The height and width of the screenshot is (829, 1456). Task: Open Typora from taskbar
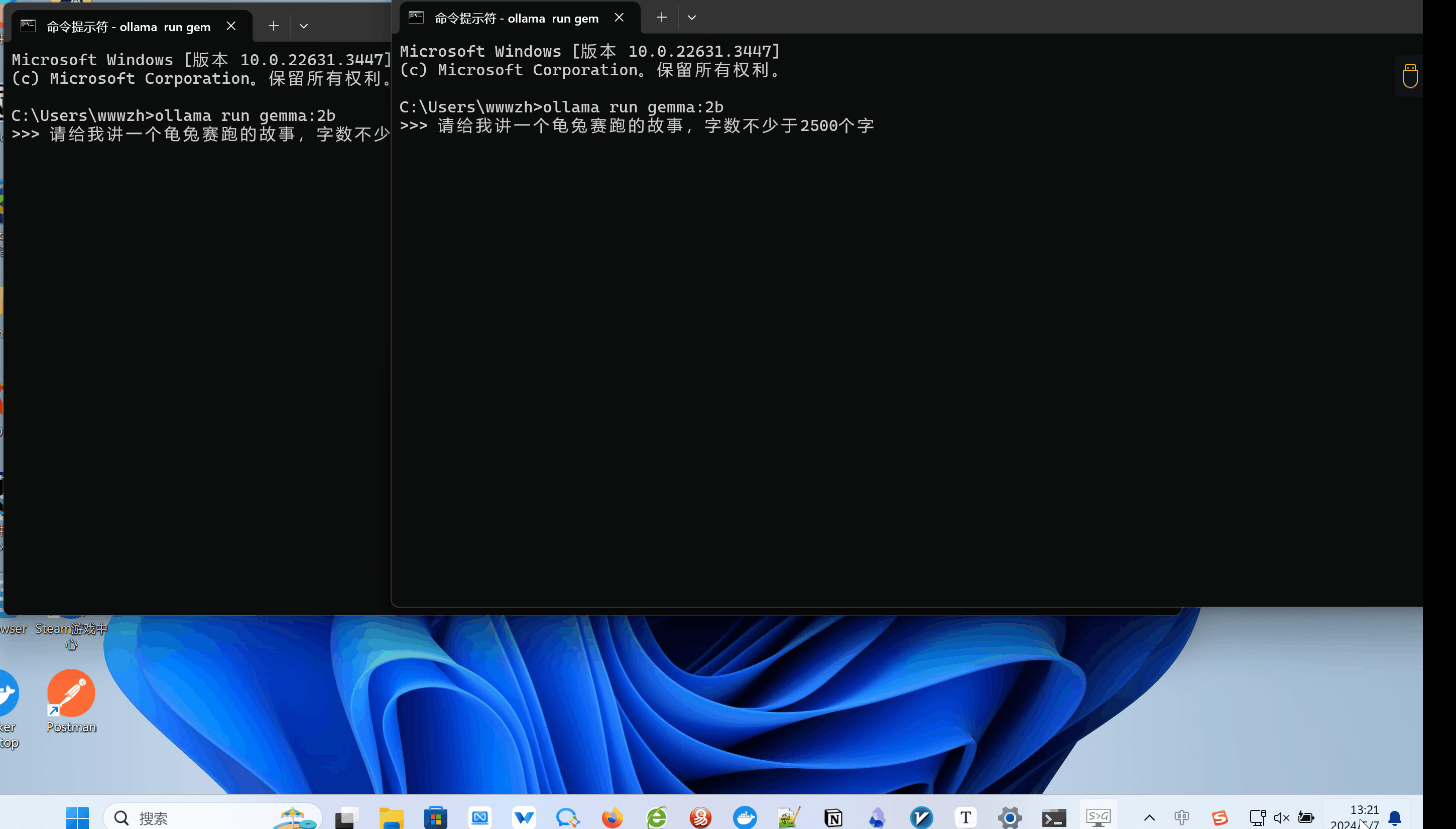(x=965, y=817)
